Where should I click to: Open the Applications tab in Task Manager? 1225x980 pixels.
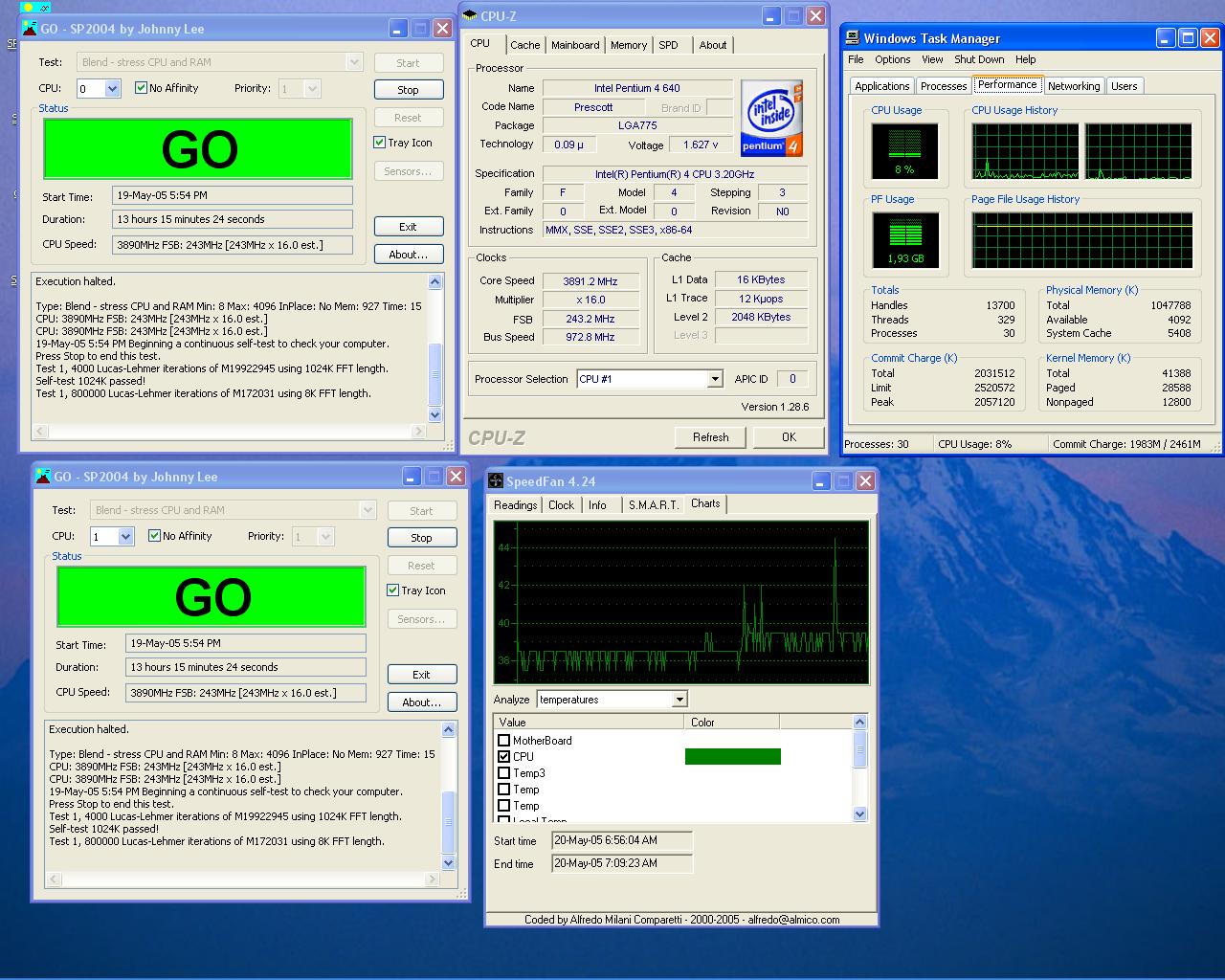pos(882,86)
